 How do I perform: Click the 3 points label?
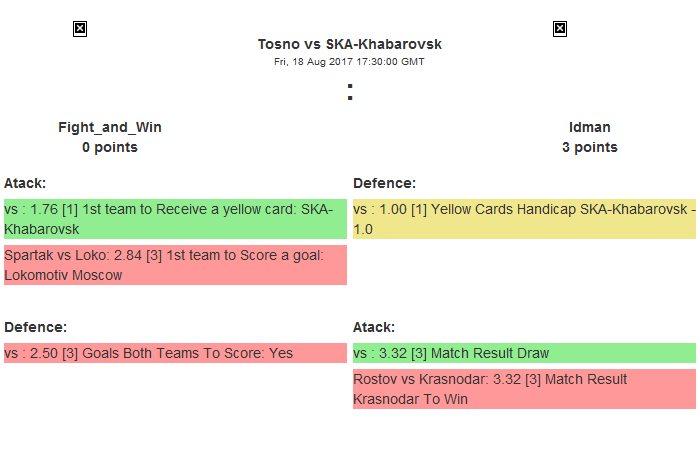(590, 147)
